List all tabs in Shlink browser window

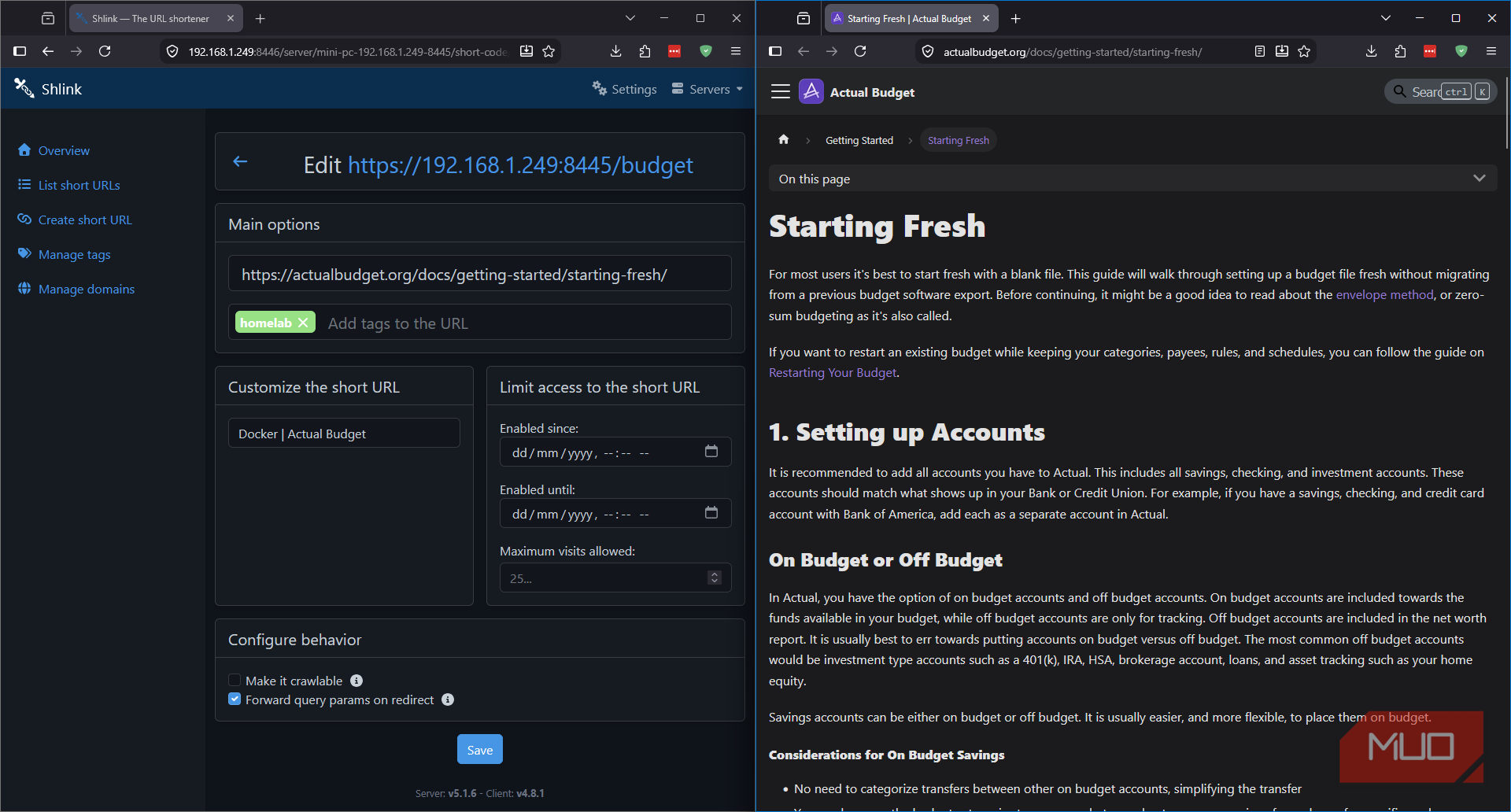[x=630, y=18]
